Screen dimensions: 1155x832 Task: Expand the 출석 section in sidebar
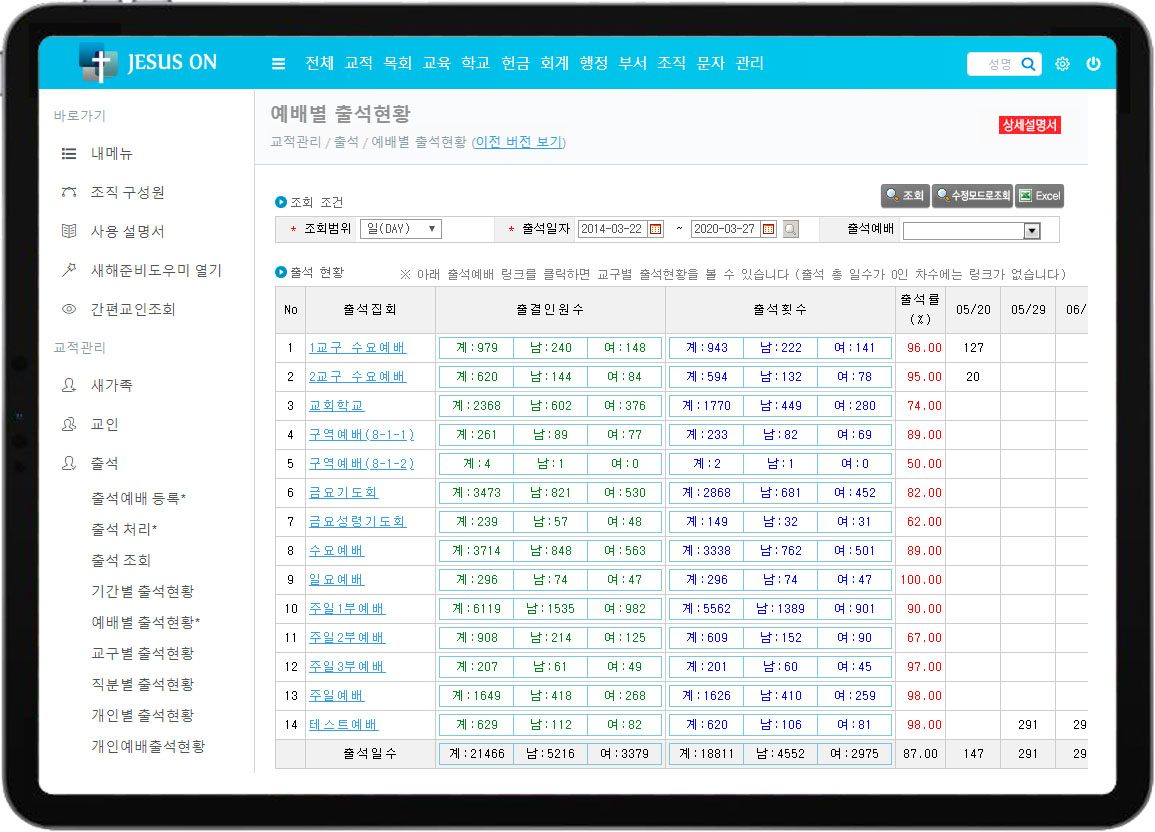point(104,464)
